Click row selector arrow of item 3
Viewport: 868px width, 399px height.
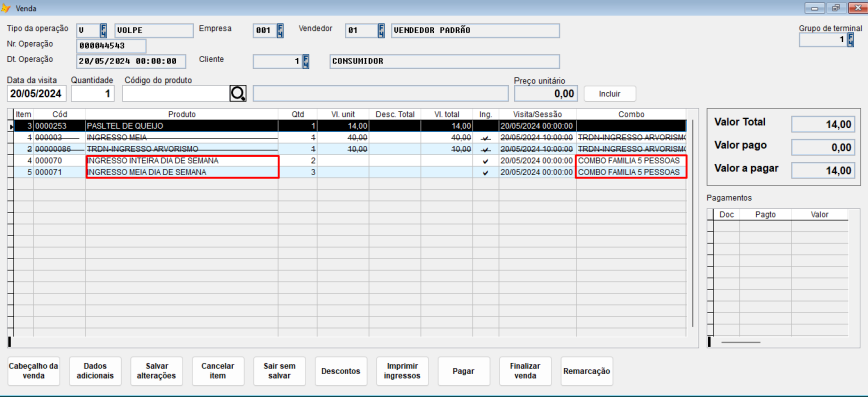tap(10, 126)
